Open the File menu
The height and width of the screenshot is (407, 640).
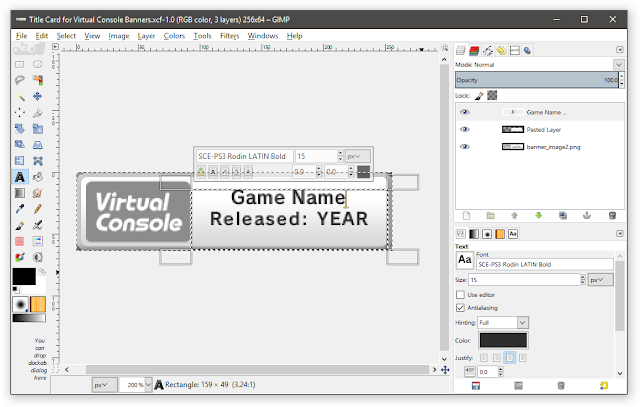pos(21,36)
